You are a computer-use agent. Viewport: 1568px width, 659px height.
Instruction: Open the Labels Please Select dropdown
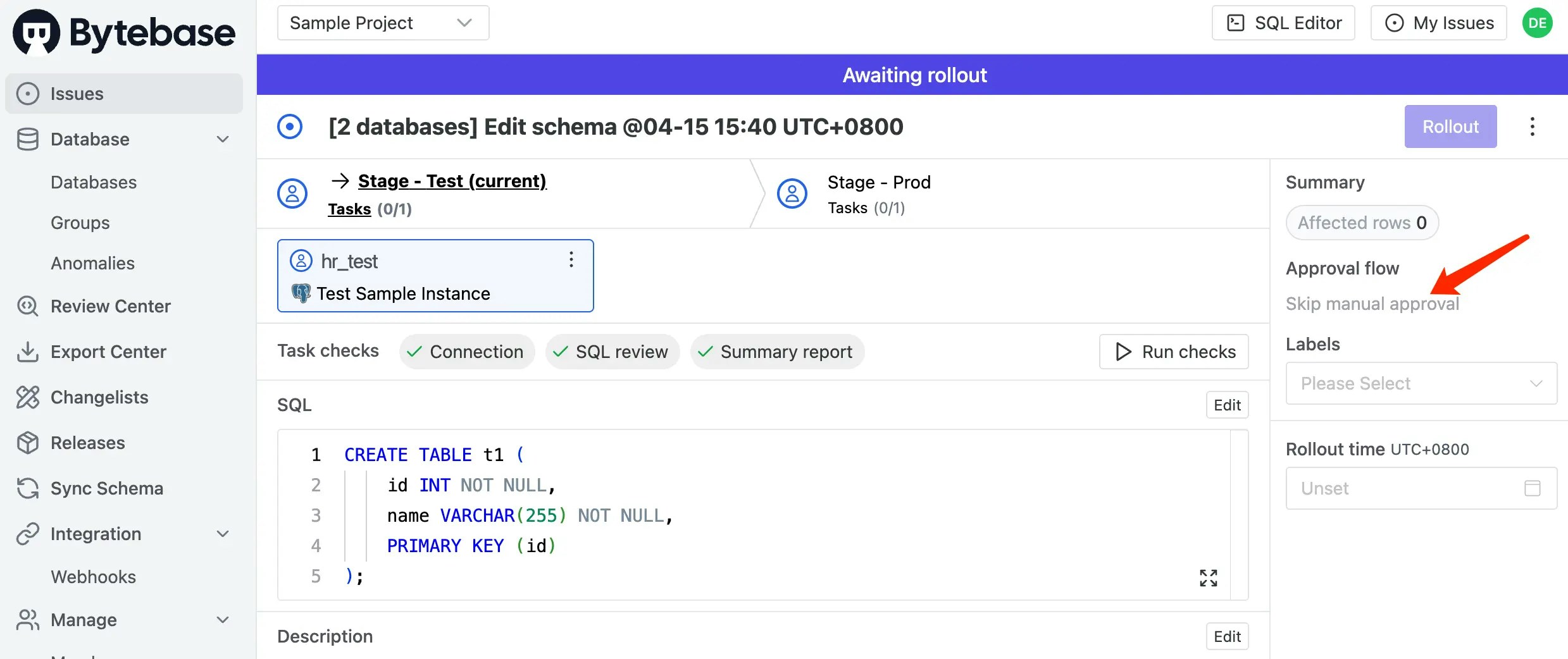point(1421,383)
